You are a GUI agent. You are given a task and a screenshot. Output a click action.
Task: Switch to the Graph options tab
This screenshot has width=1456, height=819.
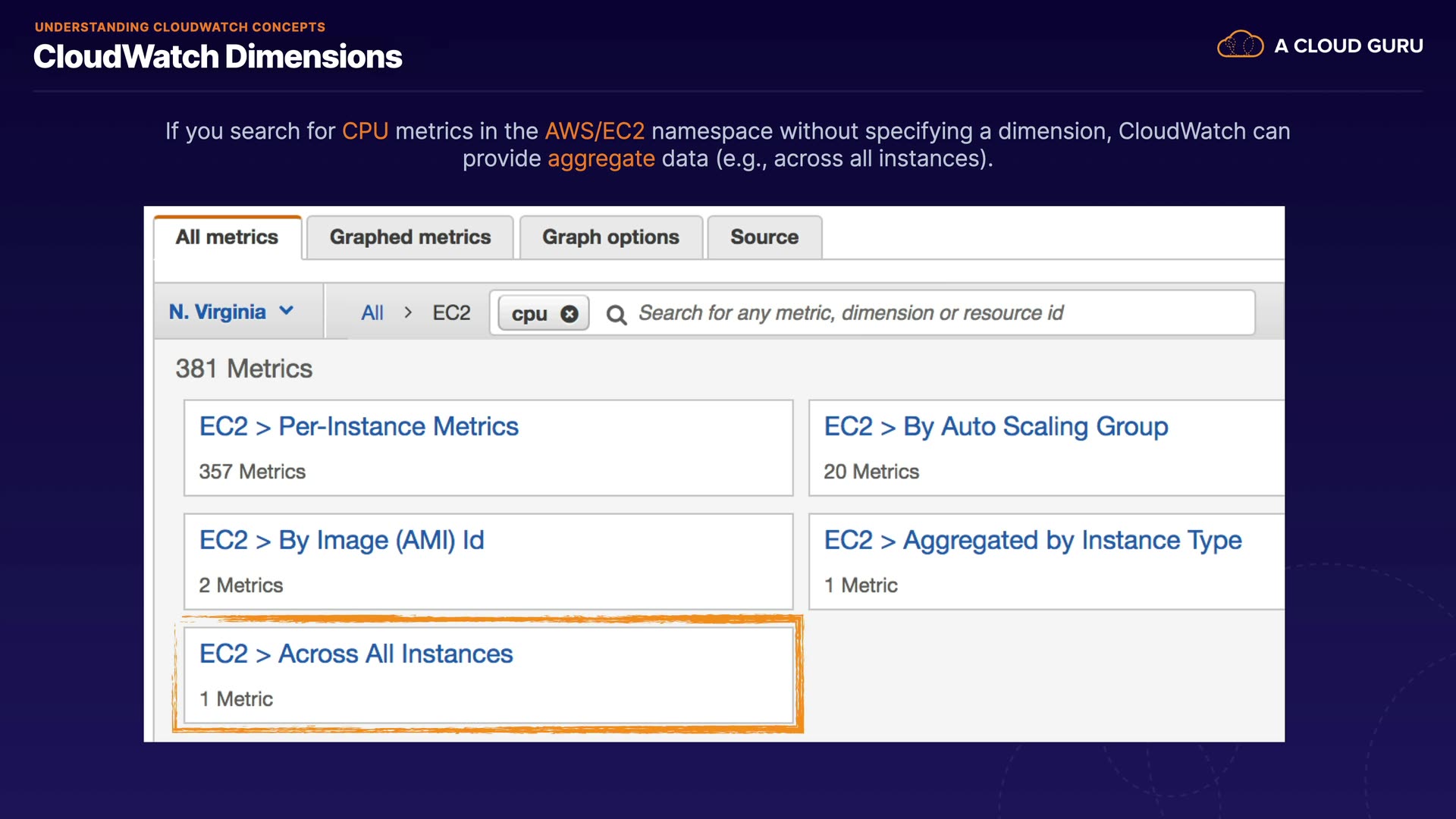(x=610, y=237)
